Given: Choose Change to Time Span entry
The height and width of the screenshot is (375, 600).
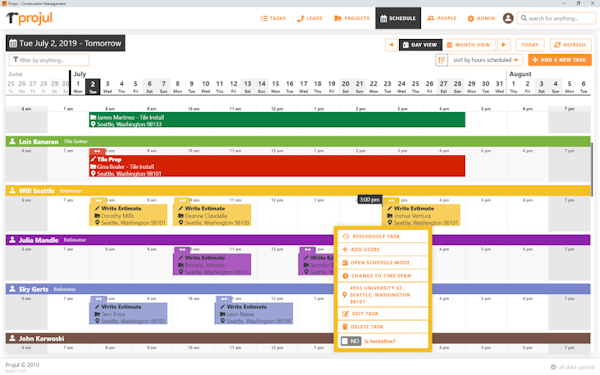Looking at the screenshot, I should coord(383,276).
